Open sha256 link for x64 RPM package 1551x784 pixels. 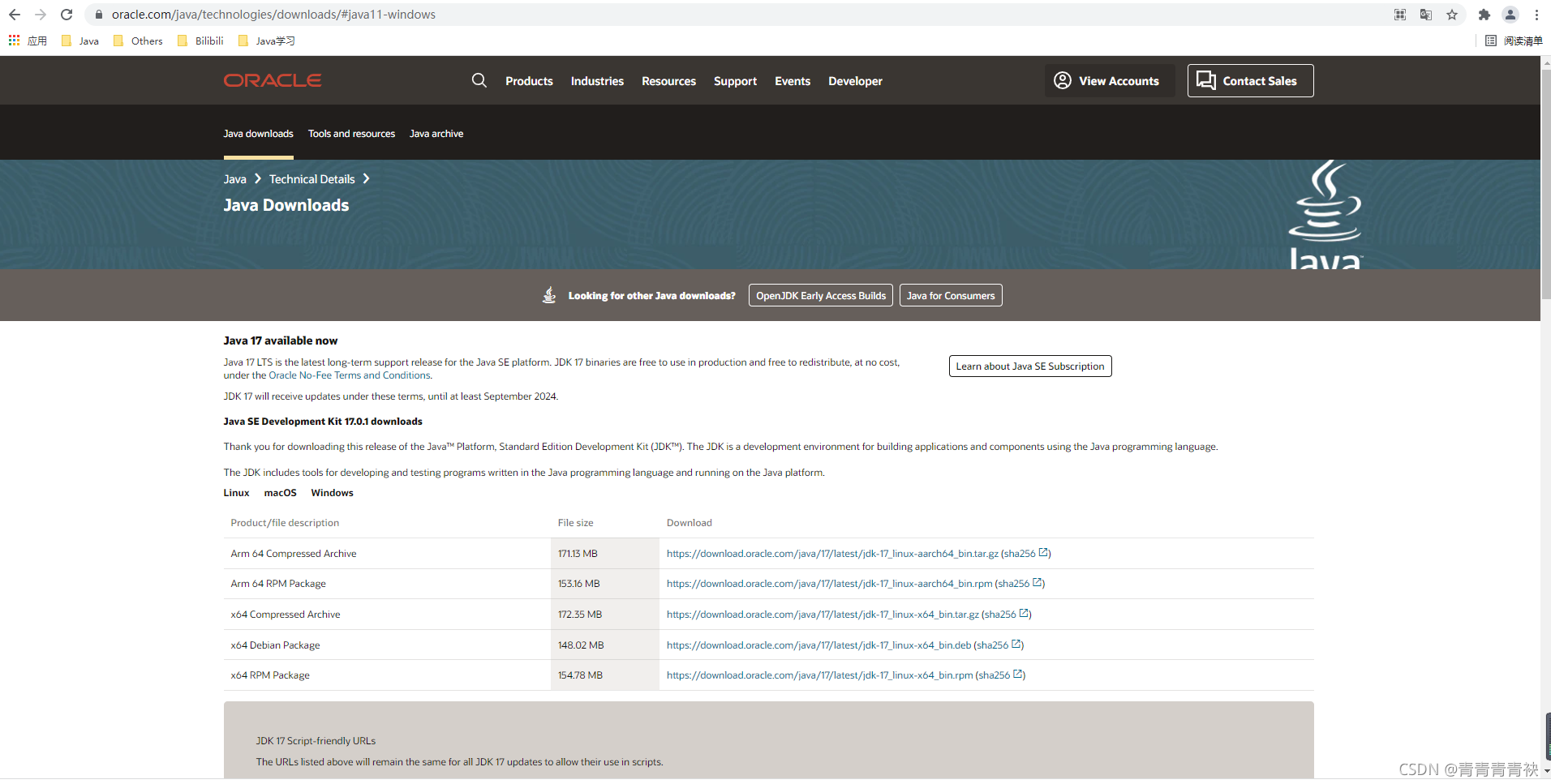click(1001, 675)
